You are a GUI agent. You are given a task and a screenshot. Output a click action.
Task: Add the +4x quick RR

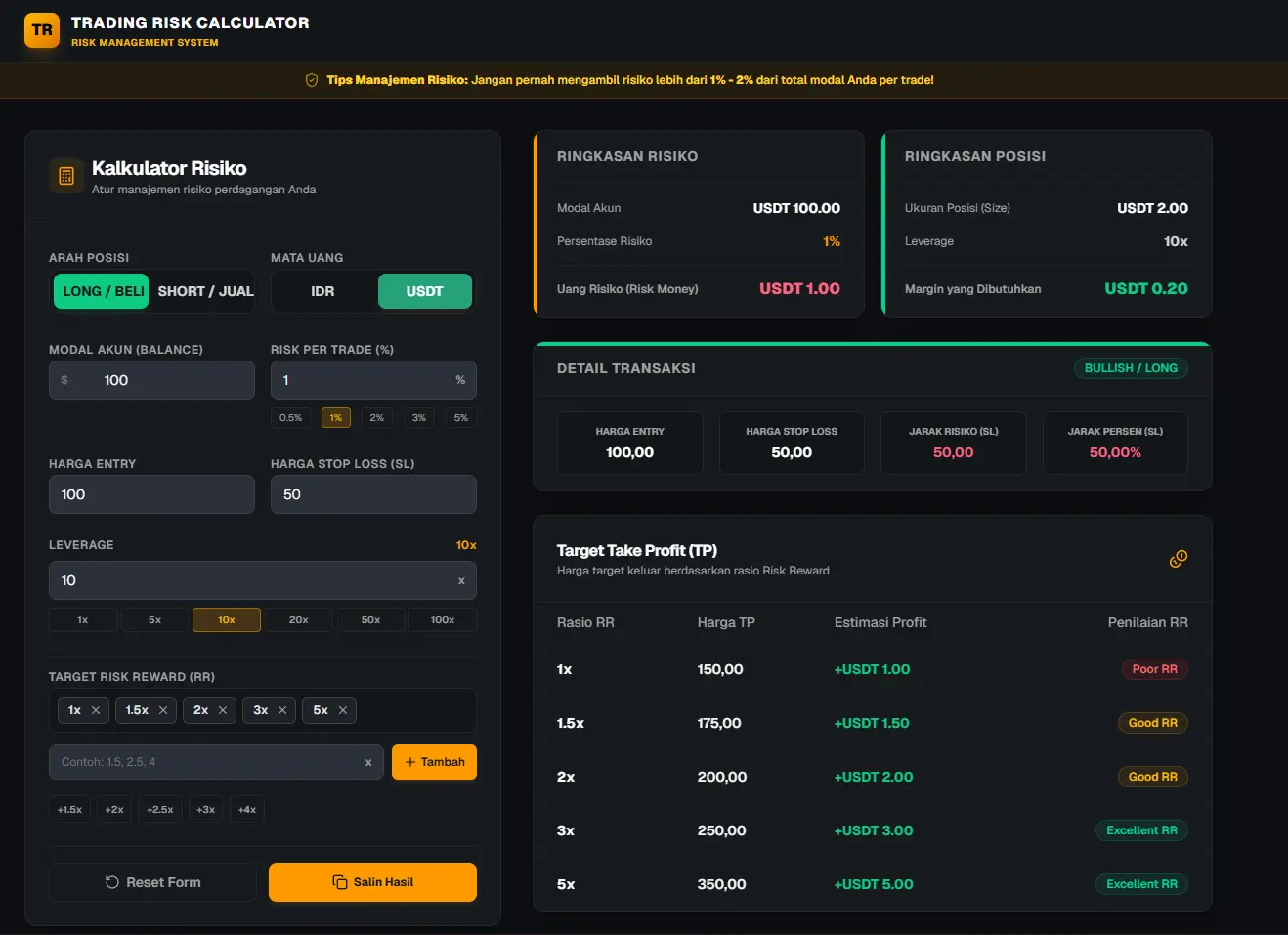coord(247,809)
